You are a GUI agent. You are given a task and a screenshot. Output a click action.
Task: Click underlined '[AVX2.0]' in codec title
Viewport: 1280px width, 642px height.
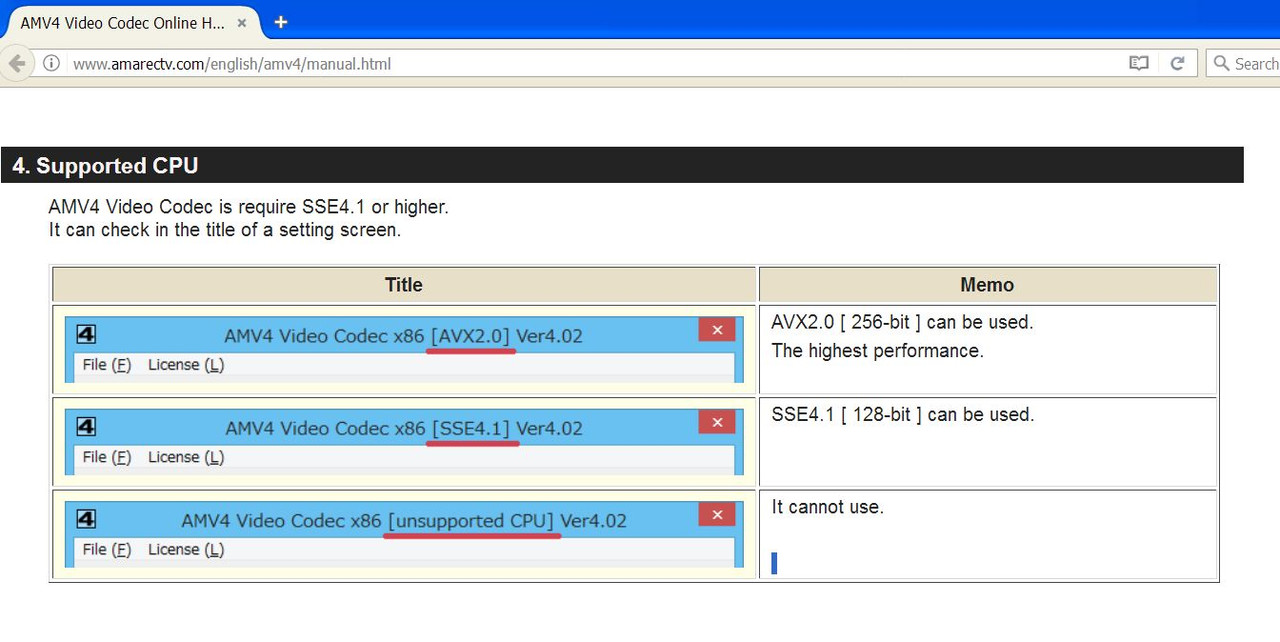click(x=470, y=336)
